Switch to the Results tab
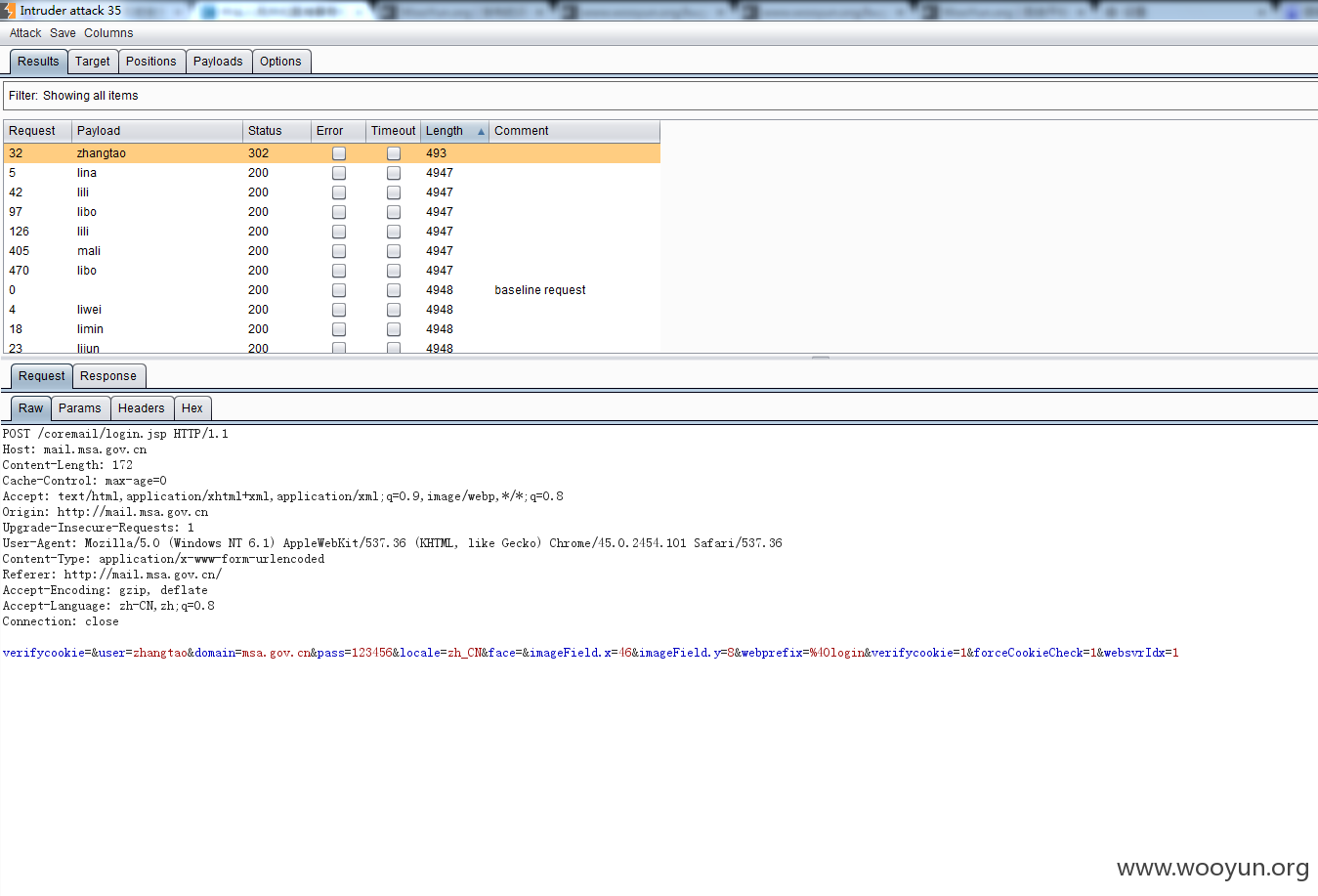Image resolution: width=1318 pixels, height=896 pixels. (x=38, y=62)
